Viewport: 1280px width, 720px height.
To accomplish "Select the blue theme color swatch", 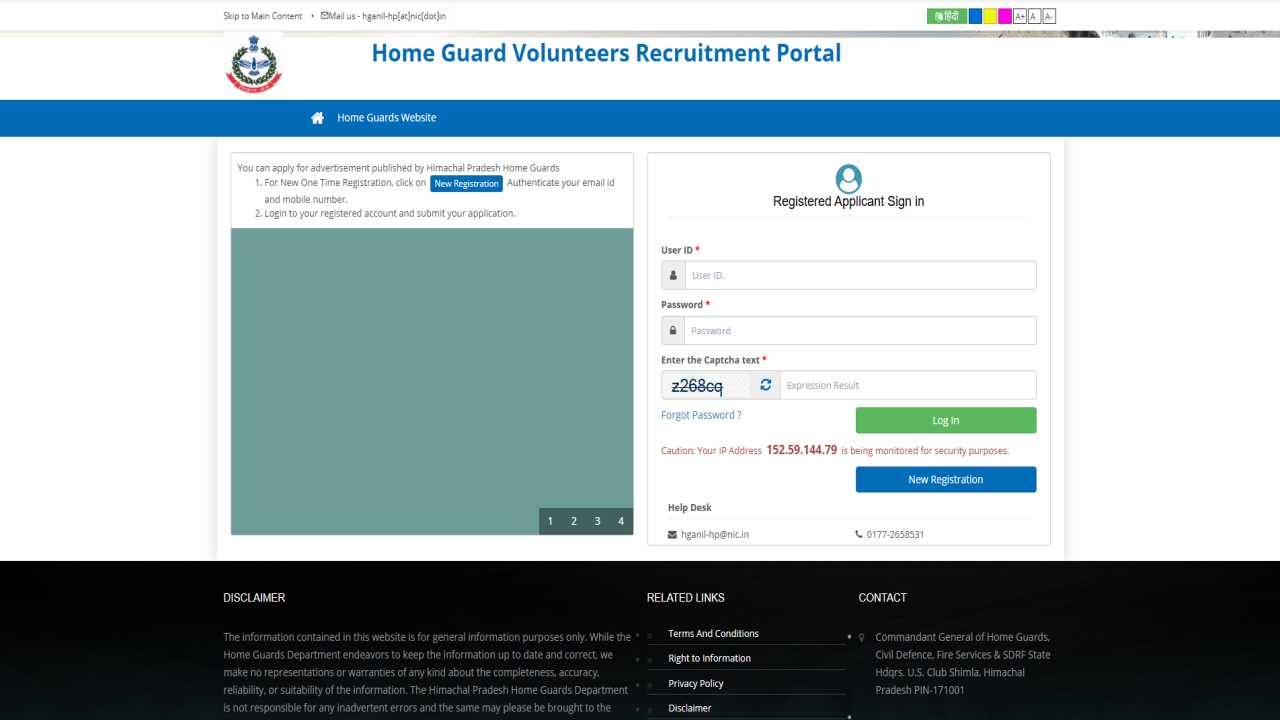I will [x=975, y=15].
